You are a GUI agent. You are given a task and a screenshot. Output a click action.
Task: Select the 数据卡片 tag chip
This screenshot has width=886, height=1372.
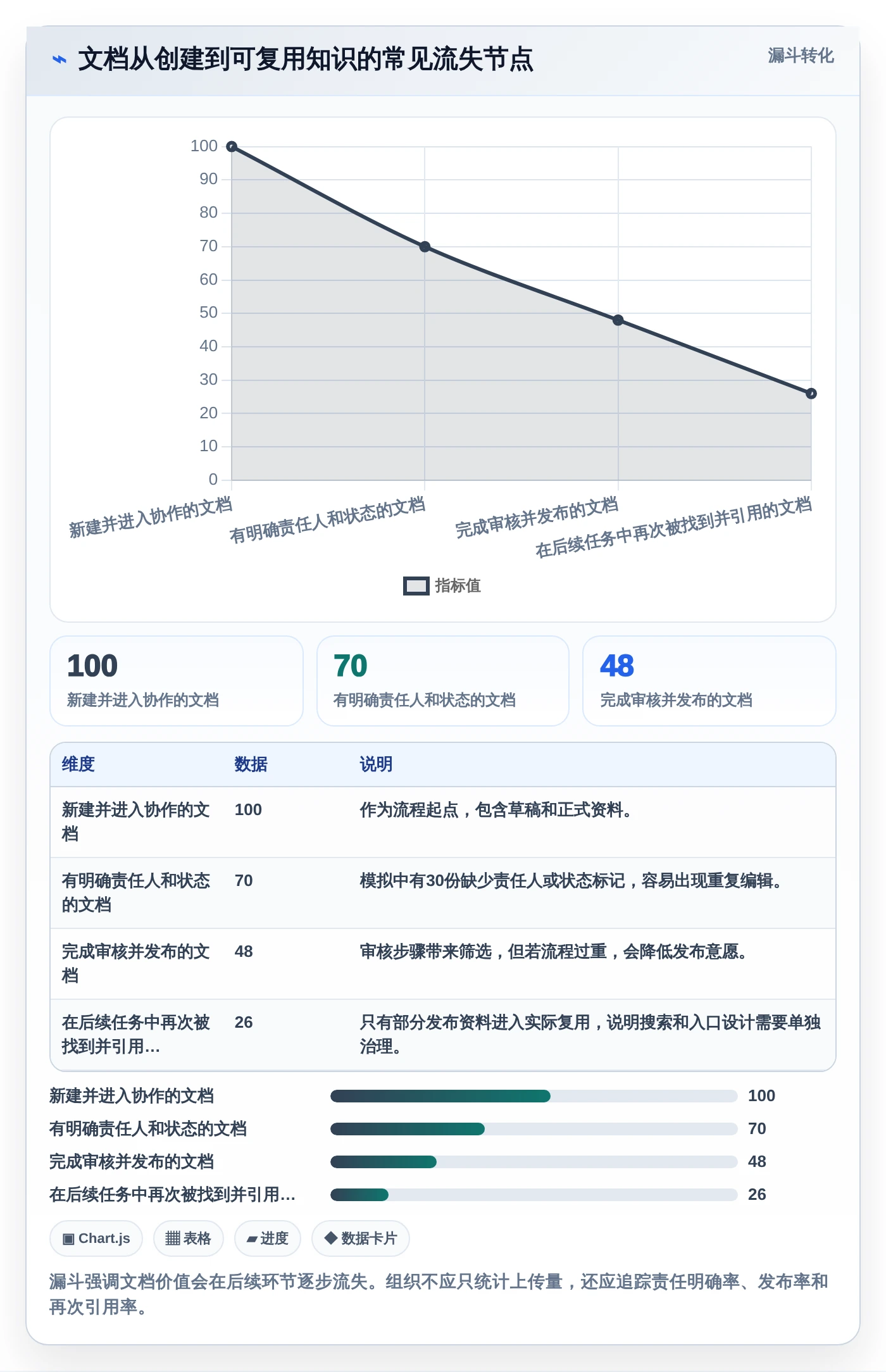point(360,1238)
